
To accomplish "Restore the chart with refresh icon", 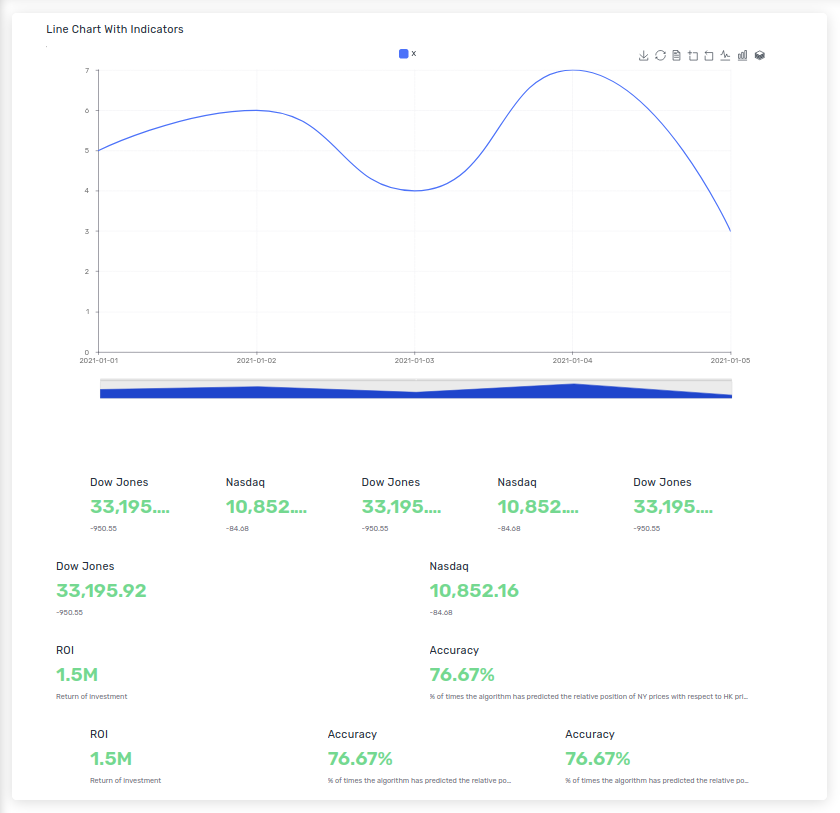I will pyautogui.click(x=660, y=55).
